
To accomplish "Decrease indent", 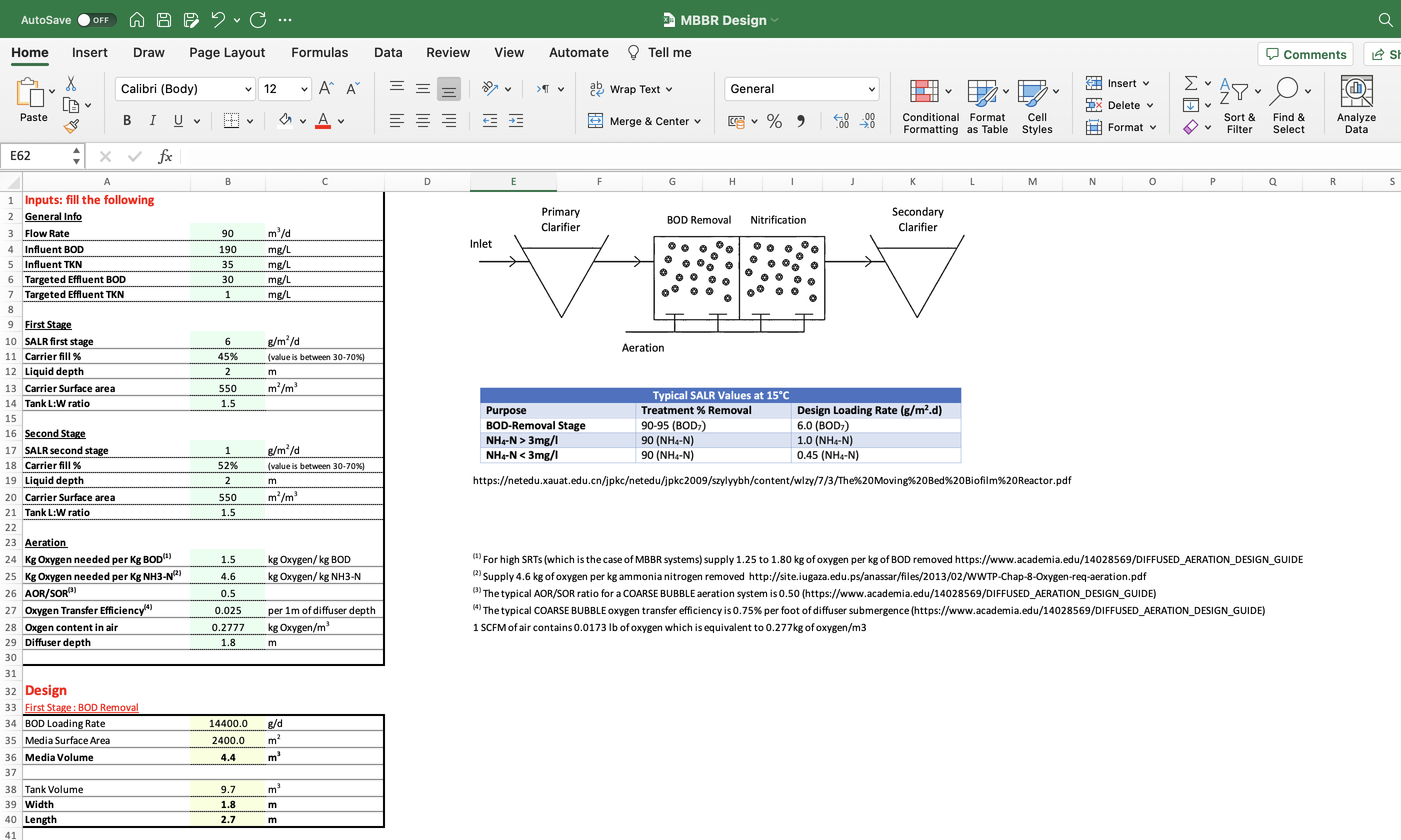I will pos(489,120).
